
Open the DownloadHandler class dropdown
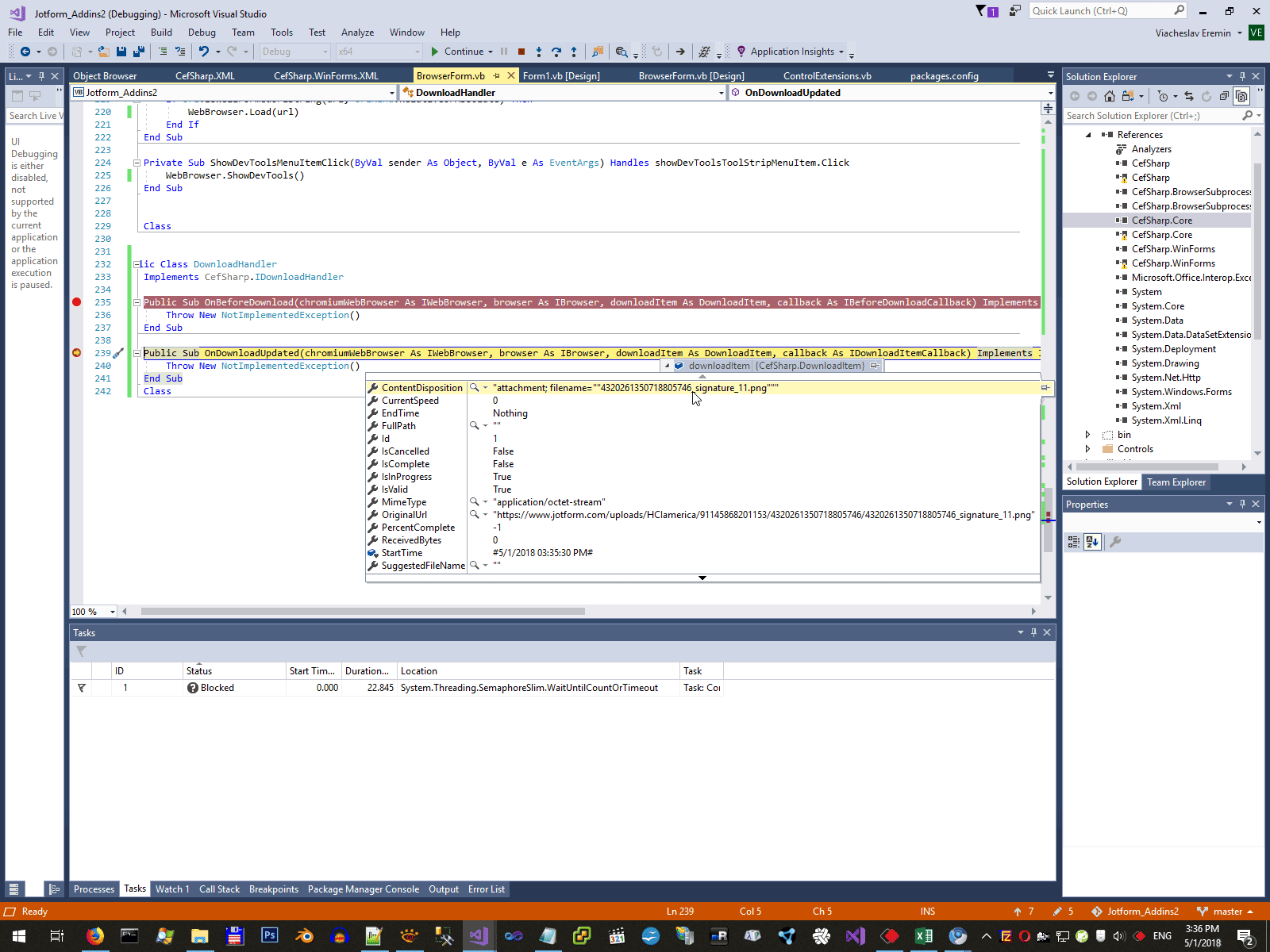721,93
